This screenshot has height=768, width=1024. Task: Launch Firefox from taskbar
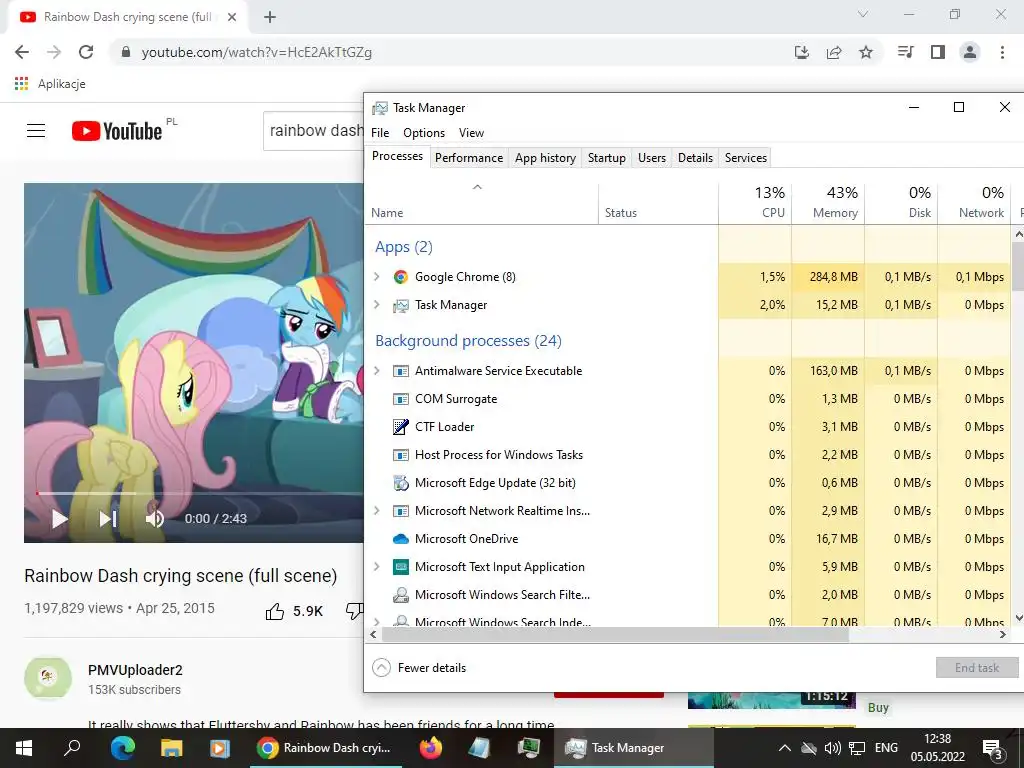(x=430, y=748)
